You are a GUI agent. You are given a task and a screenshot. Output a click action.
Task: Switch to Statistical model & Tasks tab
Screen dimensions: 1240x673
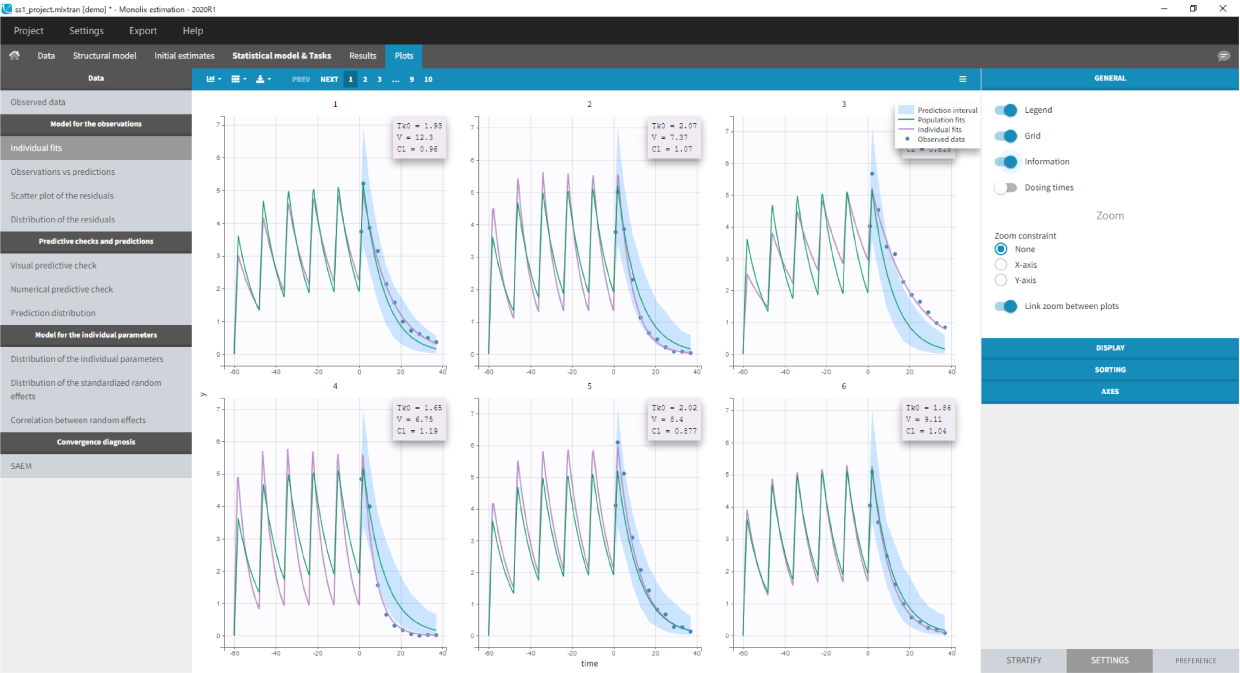pos(282,56)
